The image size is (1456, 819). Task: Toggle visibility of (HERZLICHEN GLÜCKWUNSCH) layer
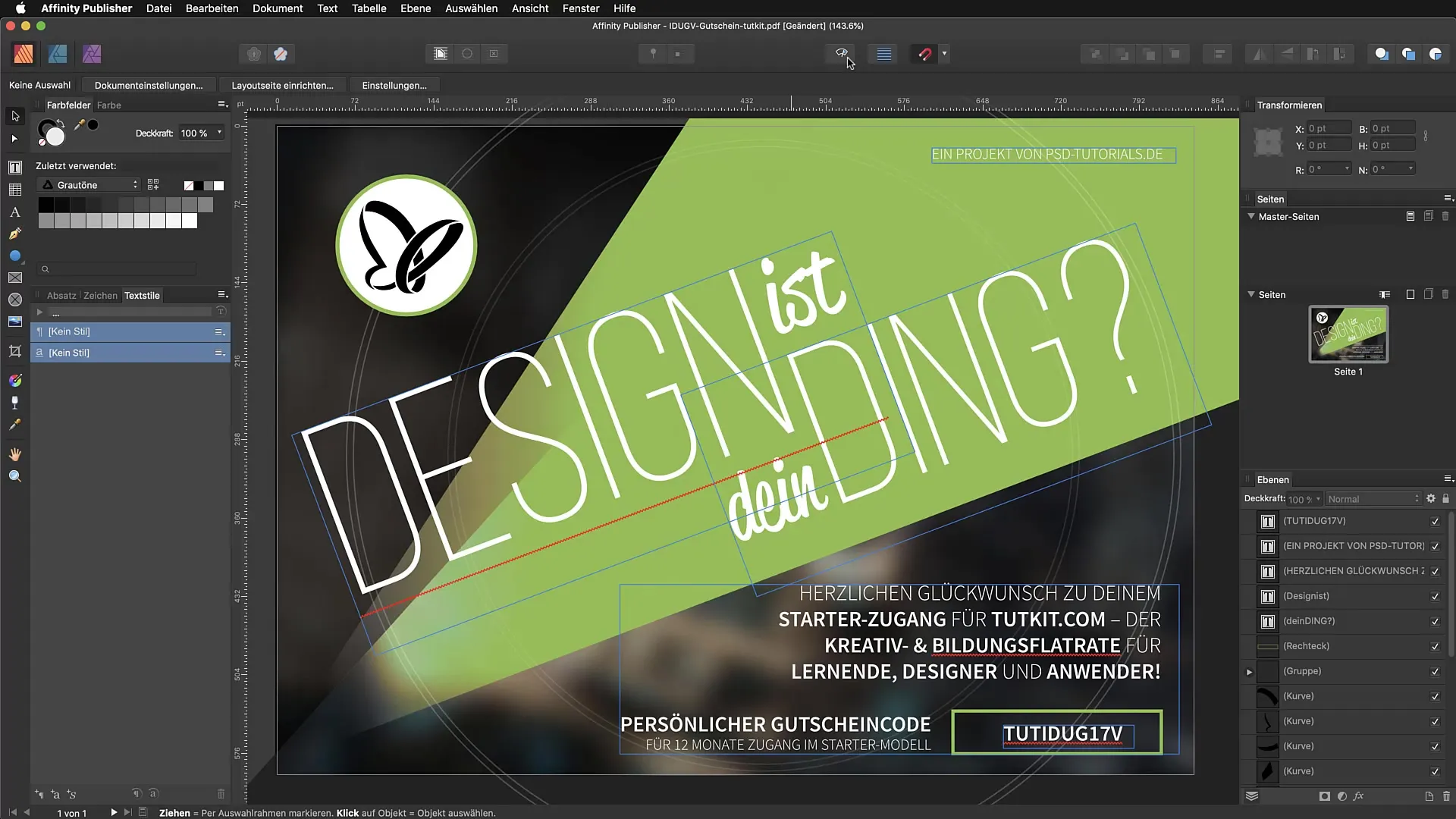1435,572
